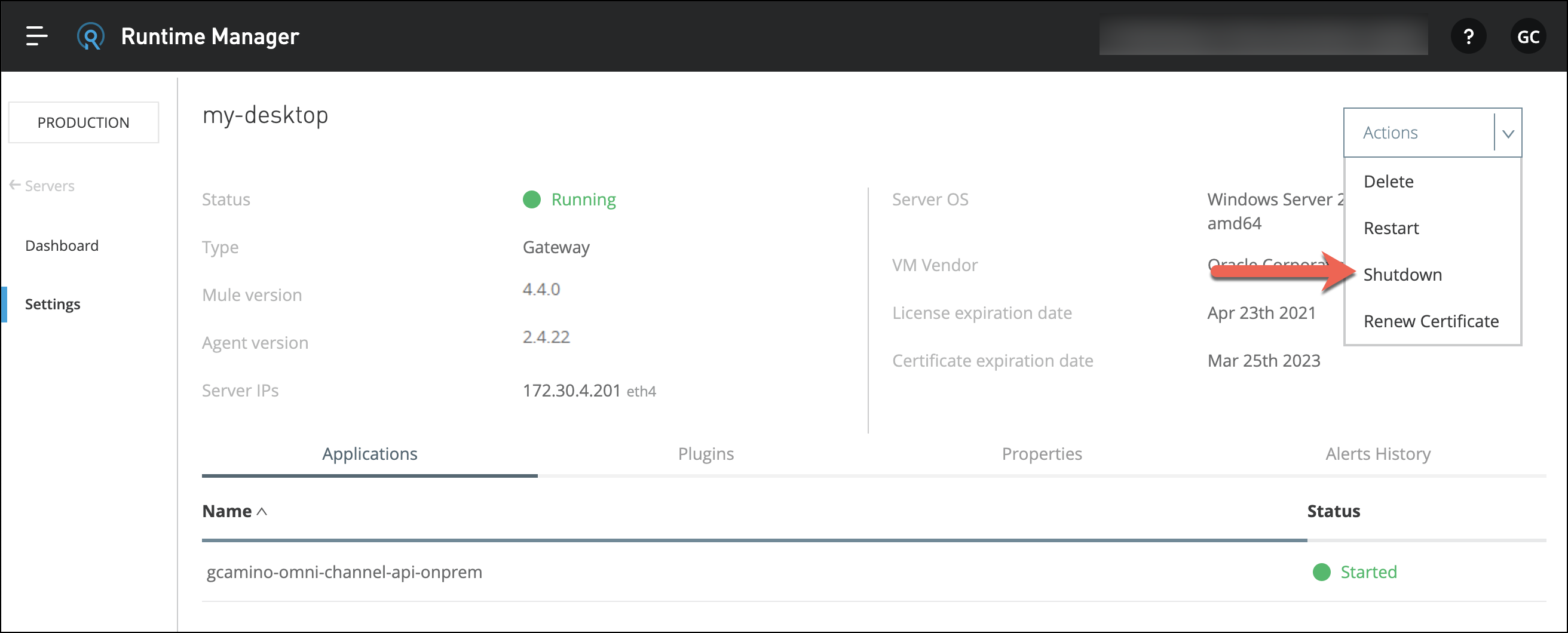Image resolution: width=1568 pixels, height=633 pixels.
Task: Click the Server IPs label
Action: 240,391
